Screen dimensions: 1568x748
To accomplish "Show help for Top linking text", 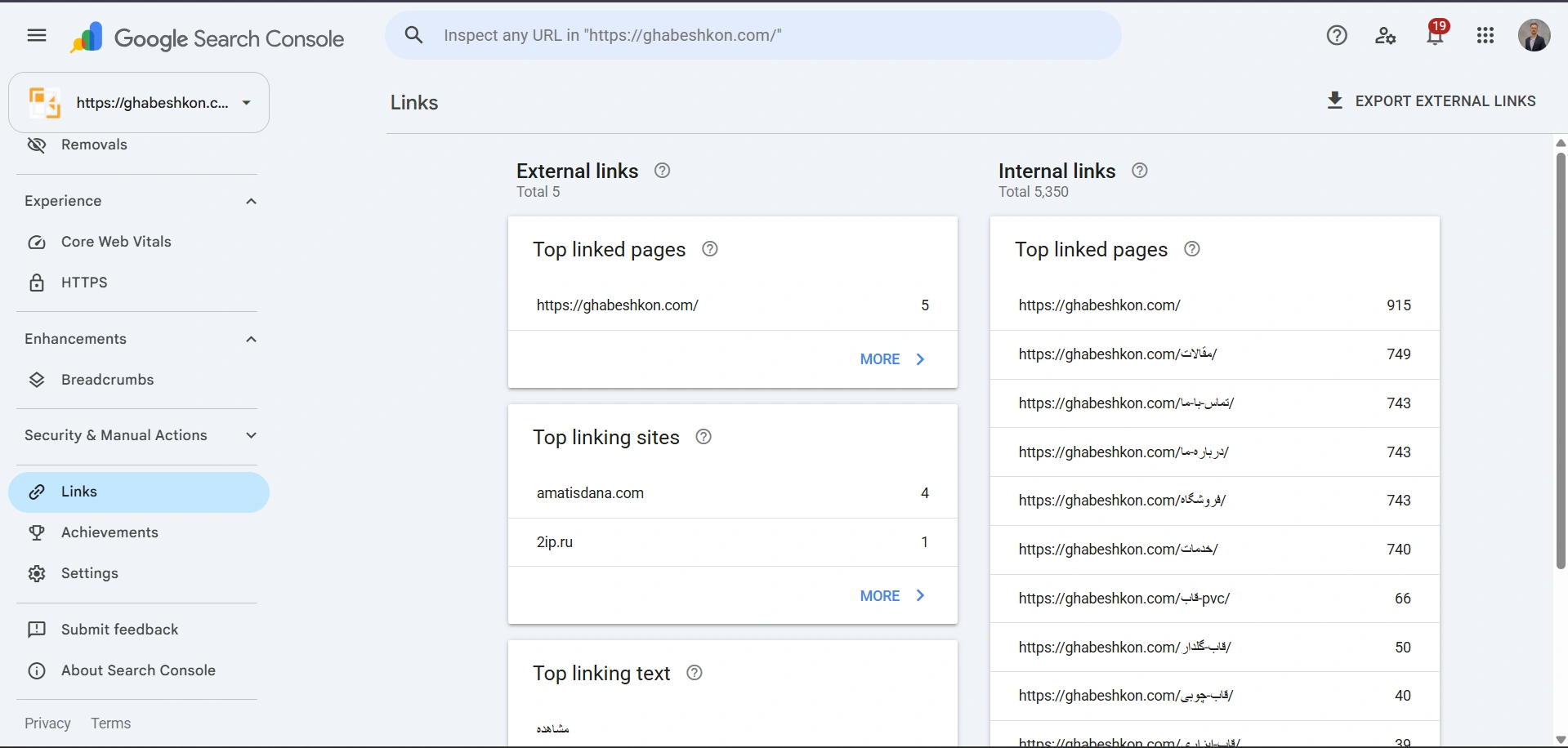I will [x=695, y=673].
